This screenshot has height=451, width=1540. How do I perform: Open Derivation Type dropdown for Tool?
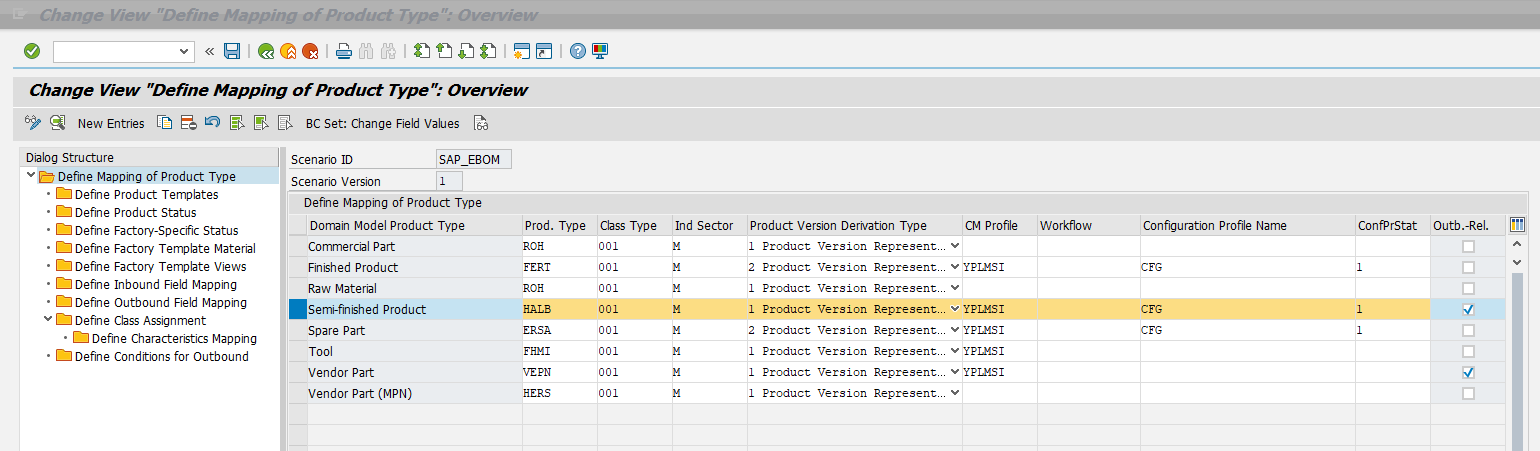[954, 351]
